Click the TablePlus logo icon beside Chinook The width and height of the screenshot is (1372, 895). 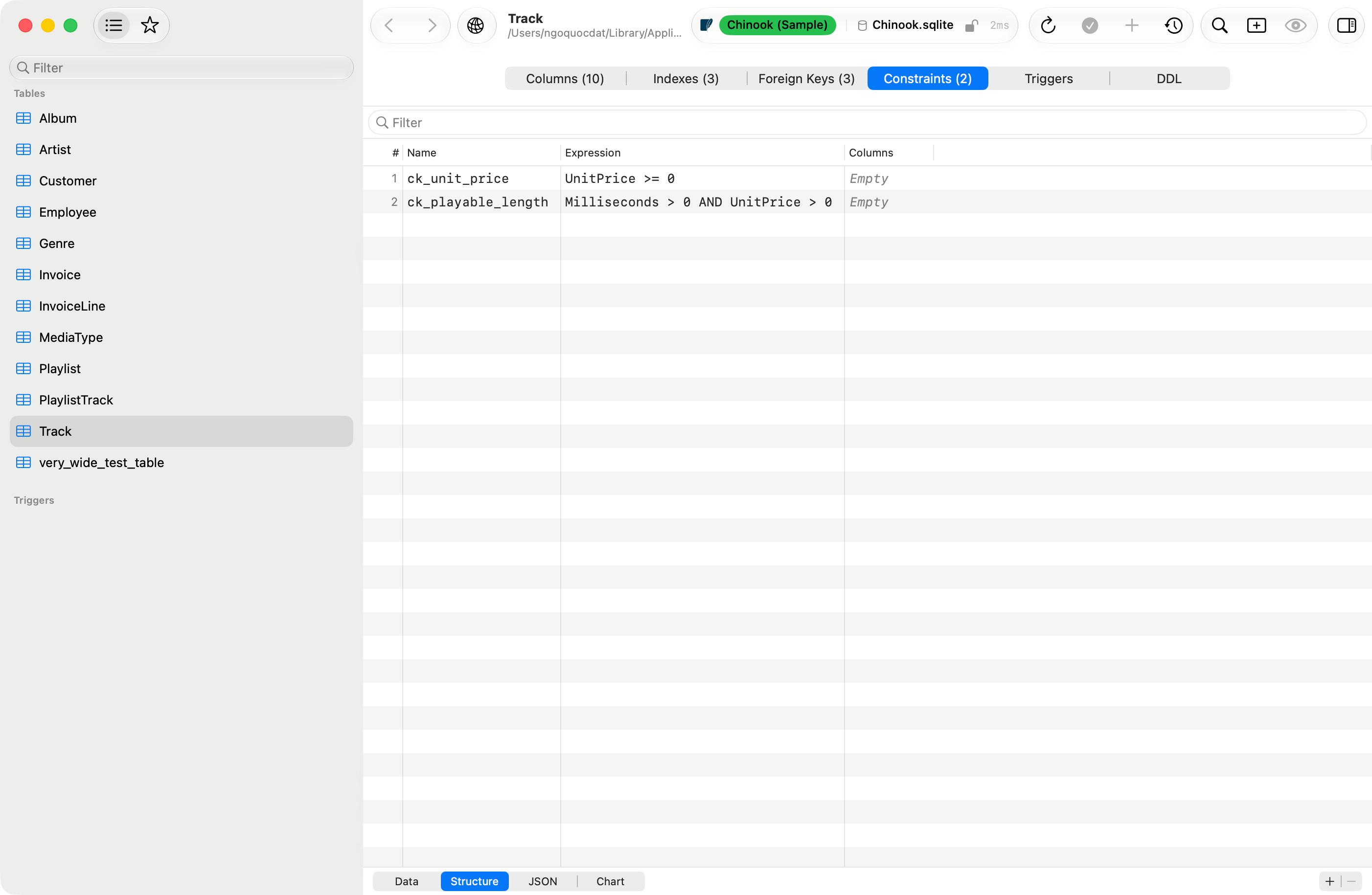coord(706,25)
